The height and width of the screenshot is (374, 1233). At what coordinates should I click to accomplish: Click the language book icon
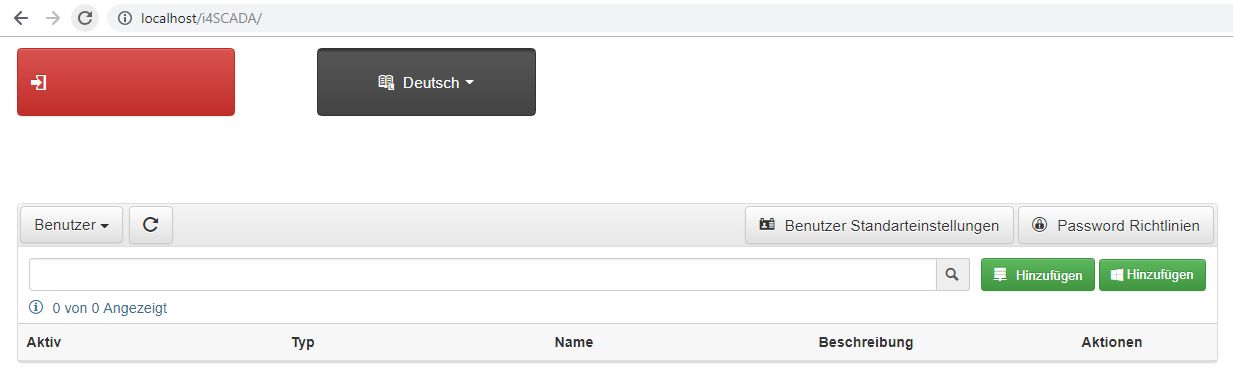(386, 83)
